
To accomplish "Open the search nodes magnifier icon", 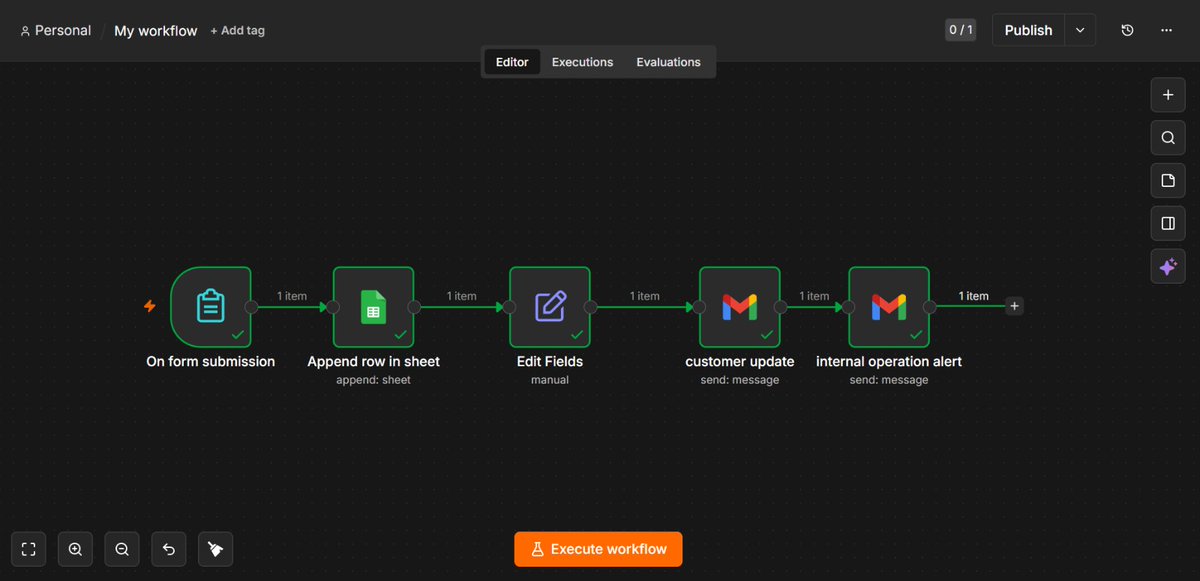I will 1168,138.
